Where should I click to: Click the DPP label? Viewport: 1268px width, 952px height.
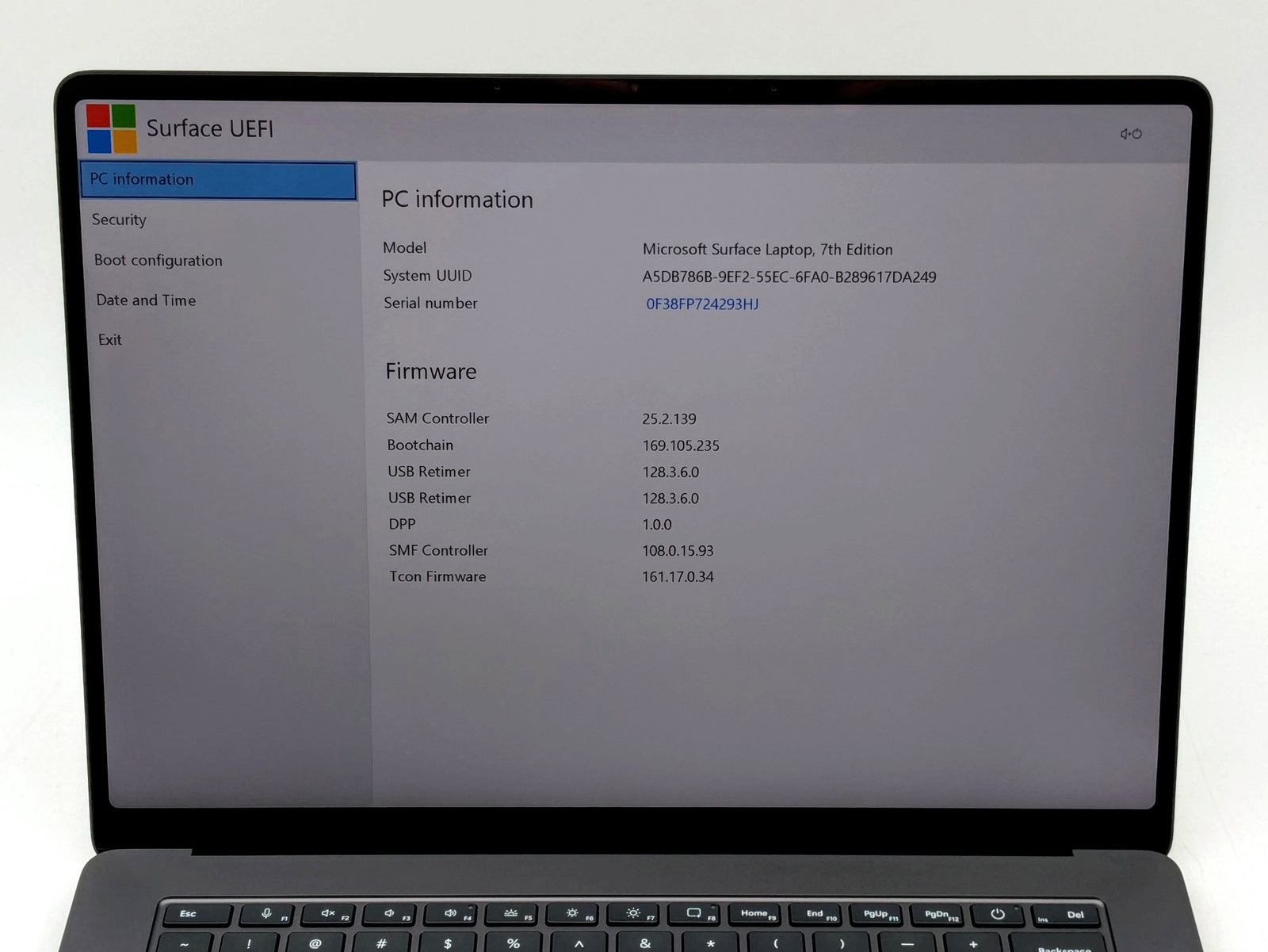402,524
